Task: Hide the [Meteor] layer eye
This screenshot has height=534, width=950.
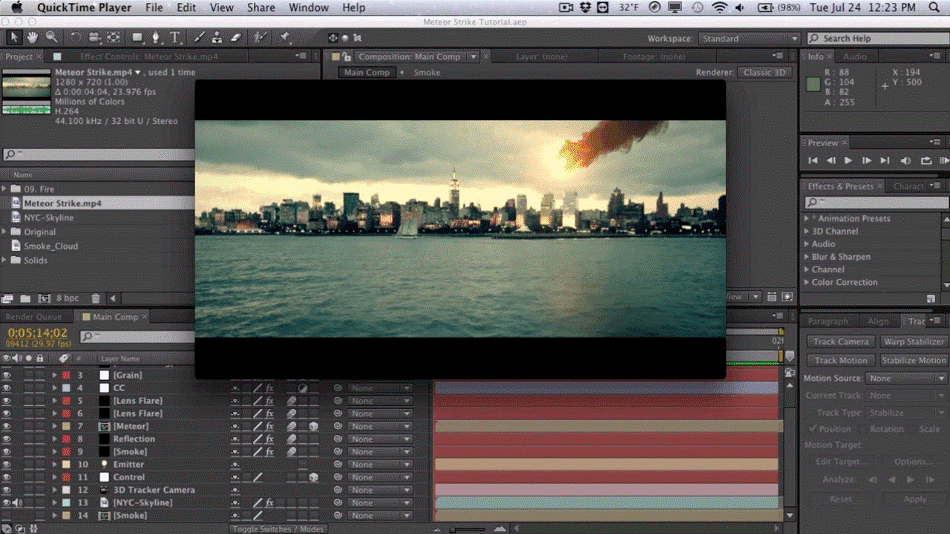Action: coord(7,426)
